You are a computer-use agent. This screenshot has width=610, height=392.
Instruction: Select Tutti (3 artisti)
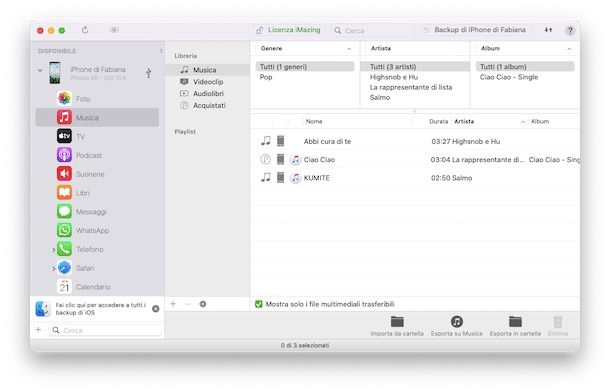coord(415,66)
